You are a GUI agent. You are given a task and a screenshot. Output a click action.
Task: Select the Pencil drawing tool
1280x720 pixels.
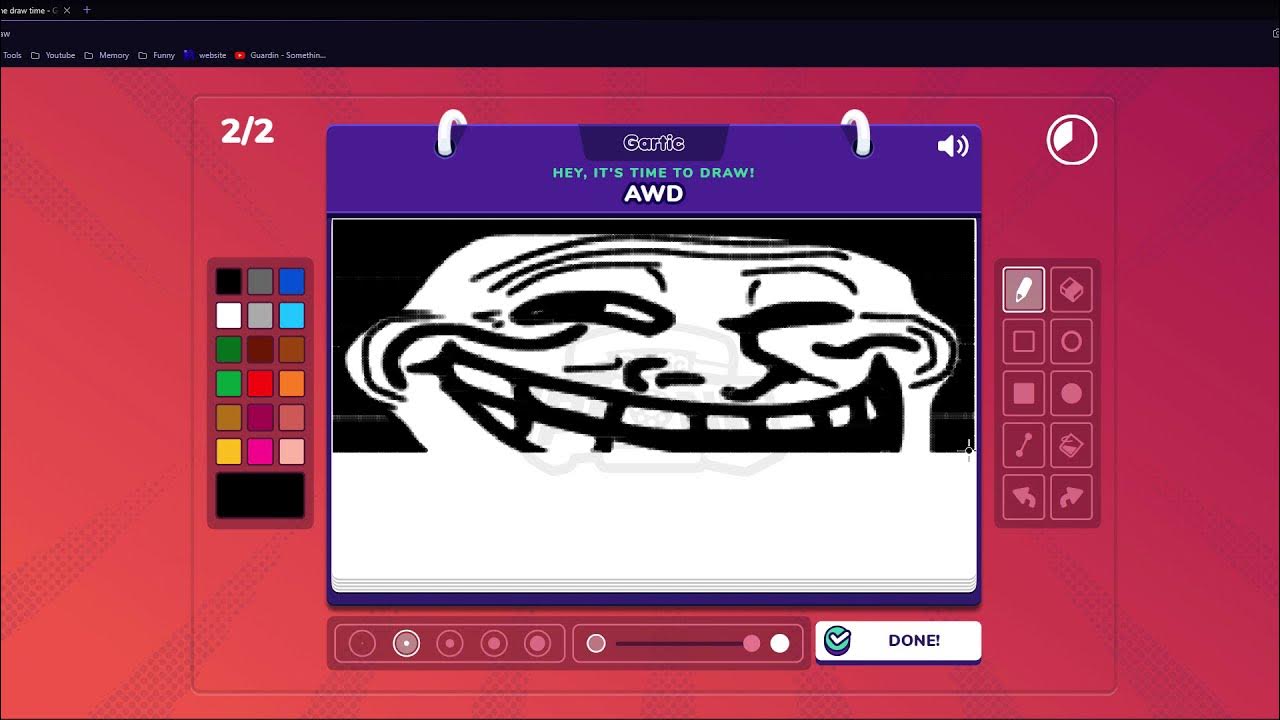point(1024,290)
